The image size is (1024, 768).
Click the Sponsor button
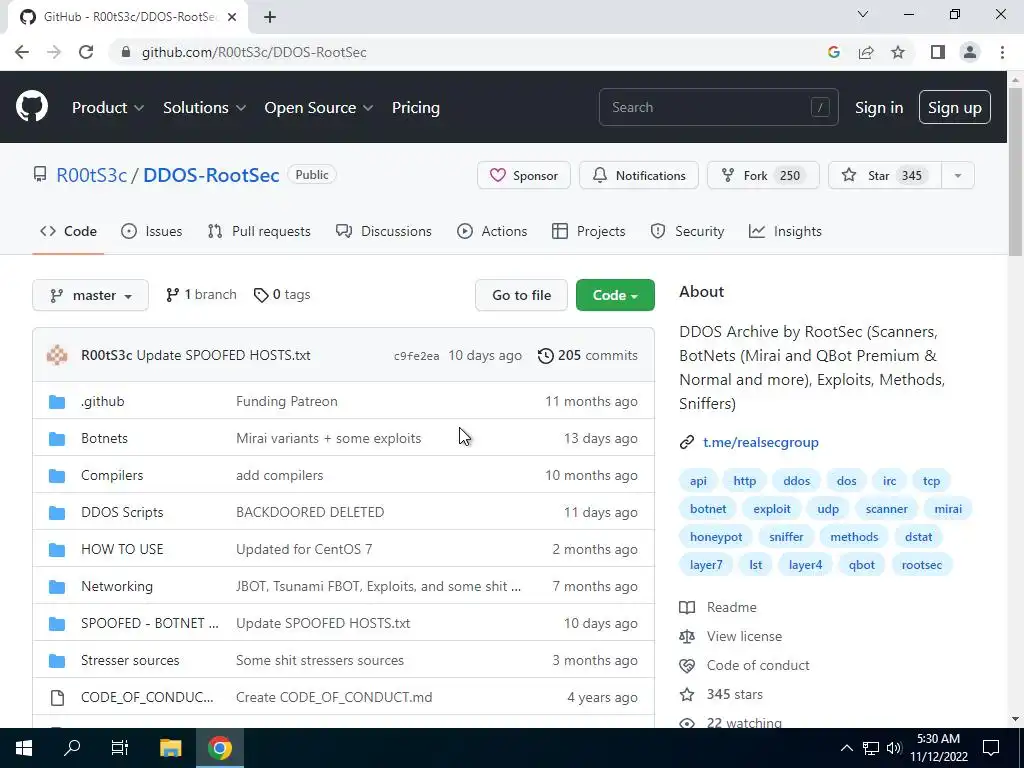(524, 176)
